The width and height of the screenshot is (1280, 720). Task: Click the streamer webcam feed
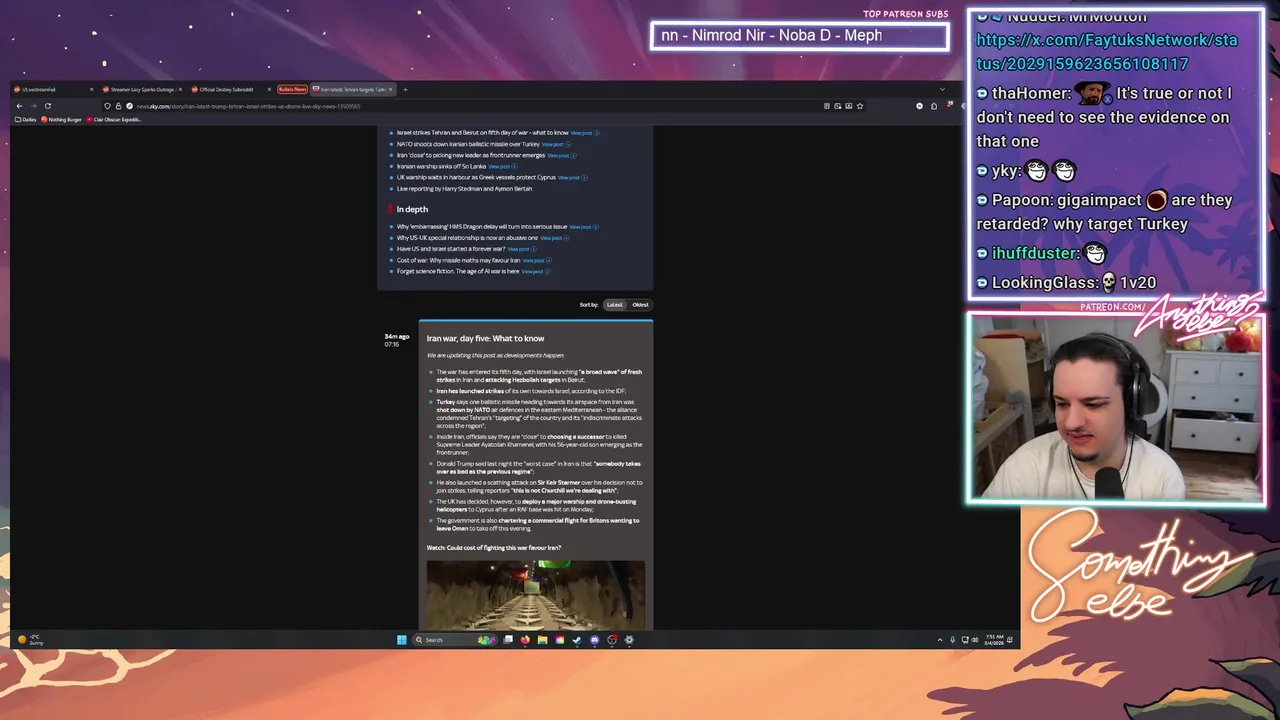pos(1116,408)
